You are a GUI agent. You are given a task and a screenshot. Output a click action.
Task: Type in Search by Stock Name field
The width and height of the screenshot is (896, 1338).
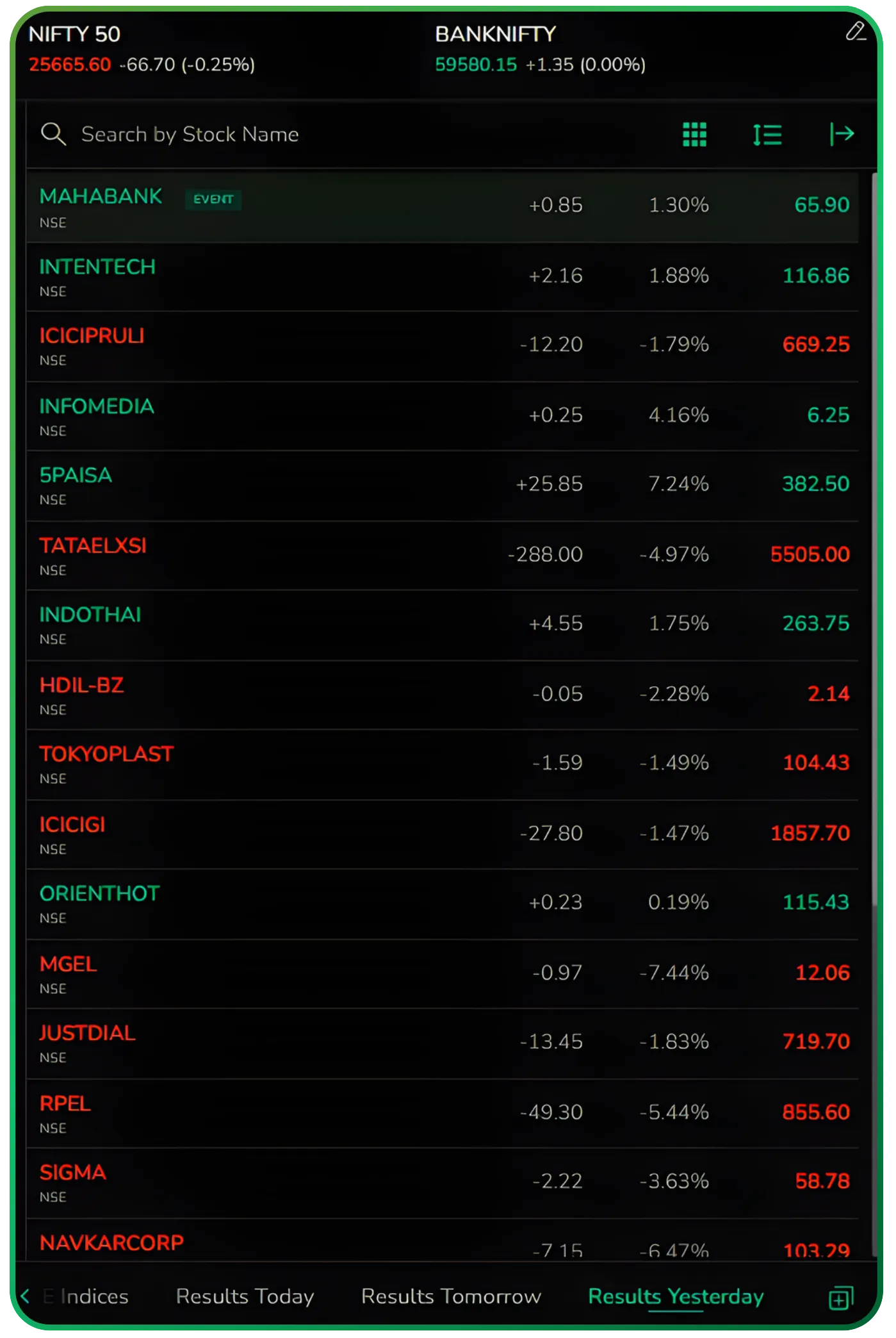pyautogui.click(x=320, y=135)
